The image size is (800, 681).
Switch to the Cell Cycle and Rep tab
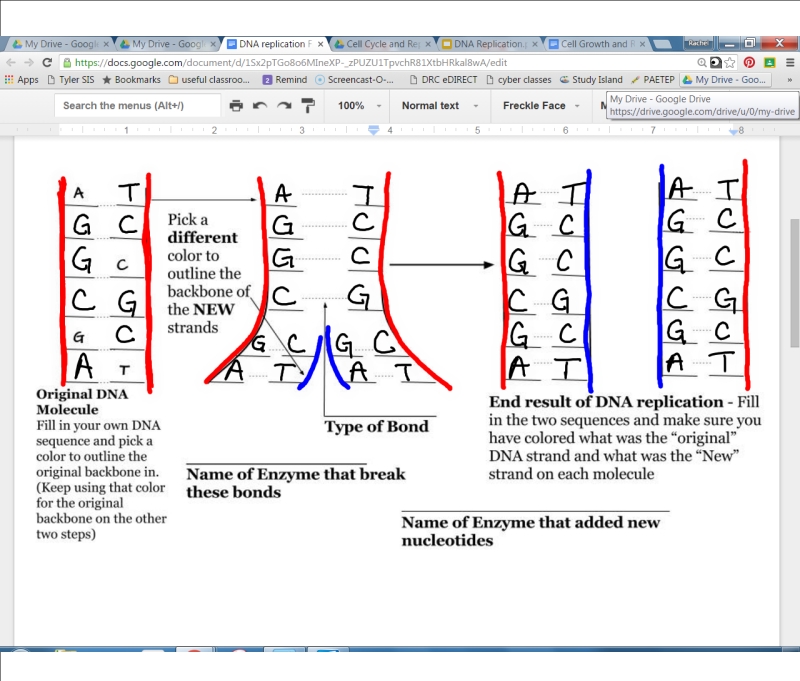click(x=382, y=44)
